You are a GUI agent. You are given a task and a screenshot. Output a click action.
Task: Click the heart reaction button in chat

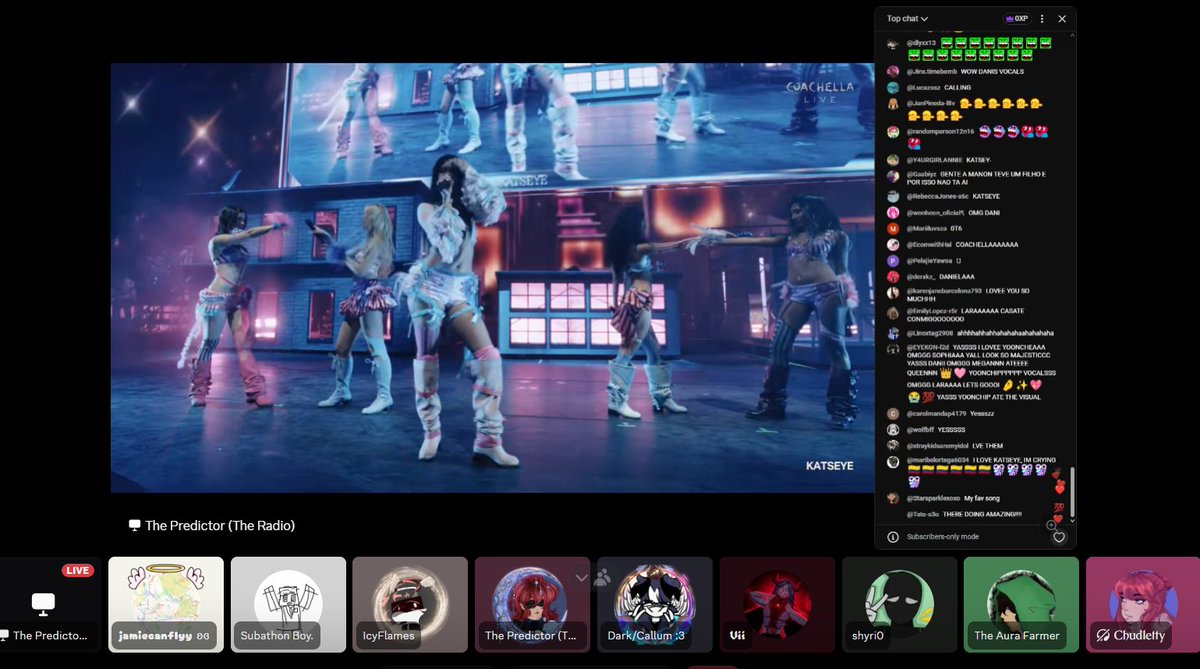tap(1059, 537)
